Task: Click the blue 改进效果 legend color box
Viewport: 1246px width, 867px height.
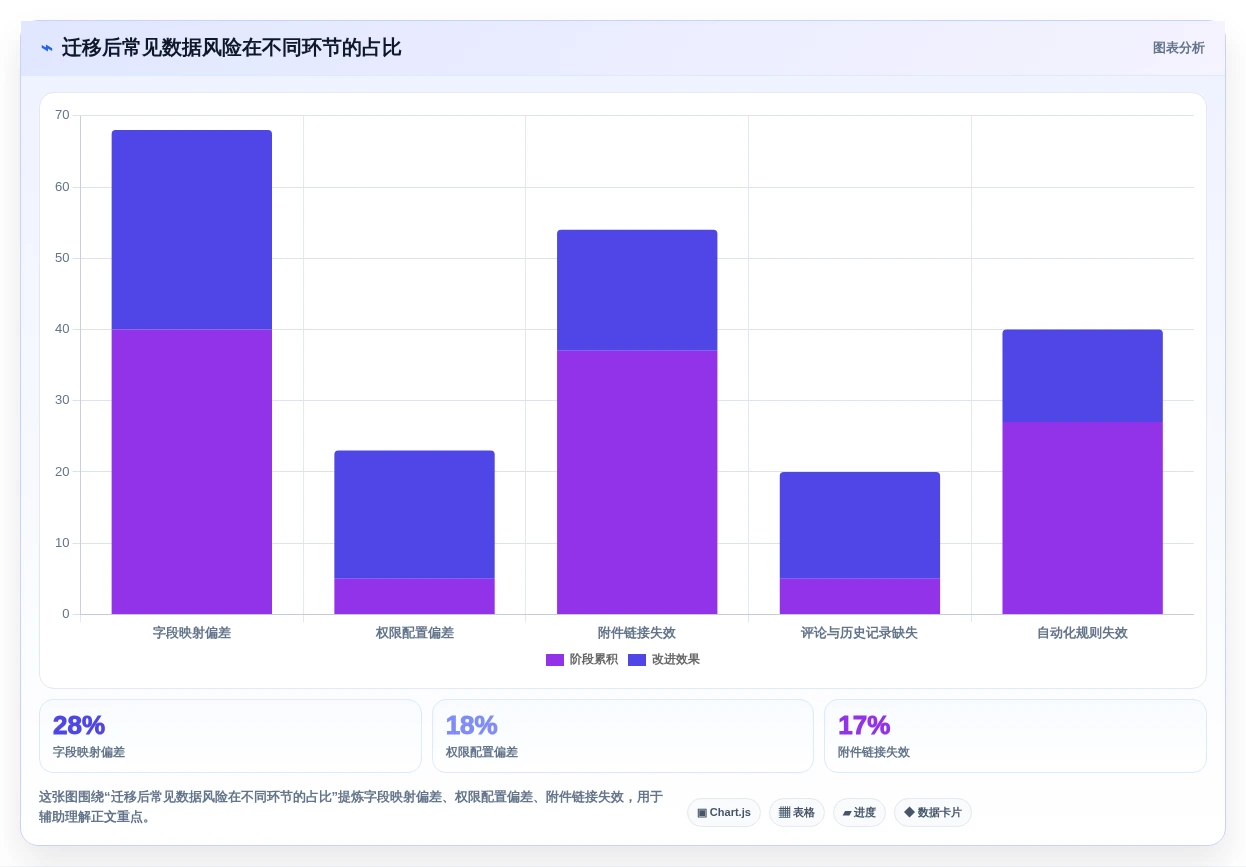Action: [637, 660]
